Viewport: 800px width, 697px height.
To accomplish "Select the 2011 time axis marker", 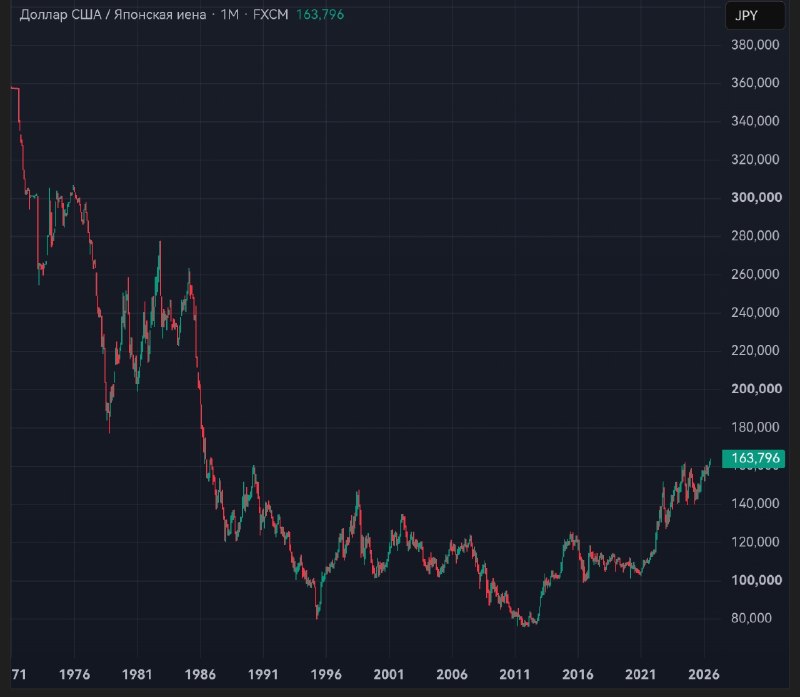I will coord(515,675).
